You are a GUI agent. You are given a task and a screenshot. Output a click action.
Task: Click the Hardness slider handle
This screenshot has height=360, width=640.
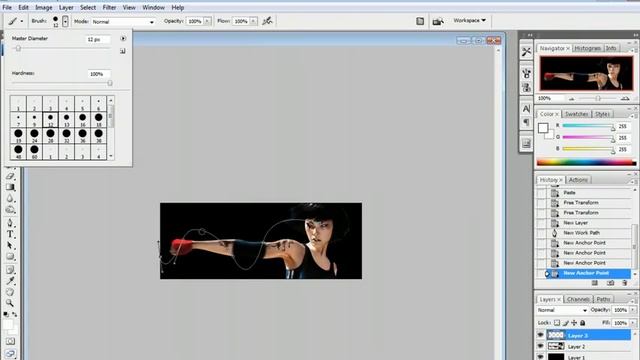[x=110, y=83]
